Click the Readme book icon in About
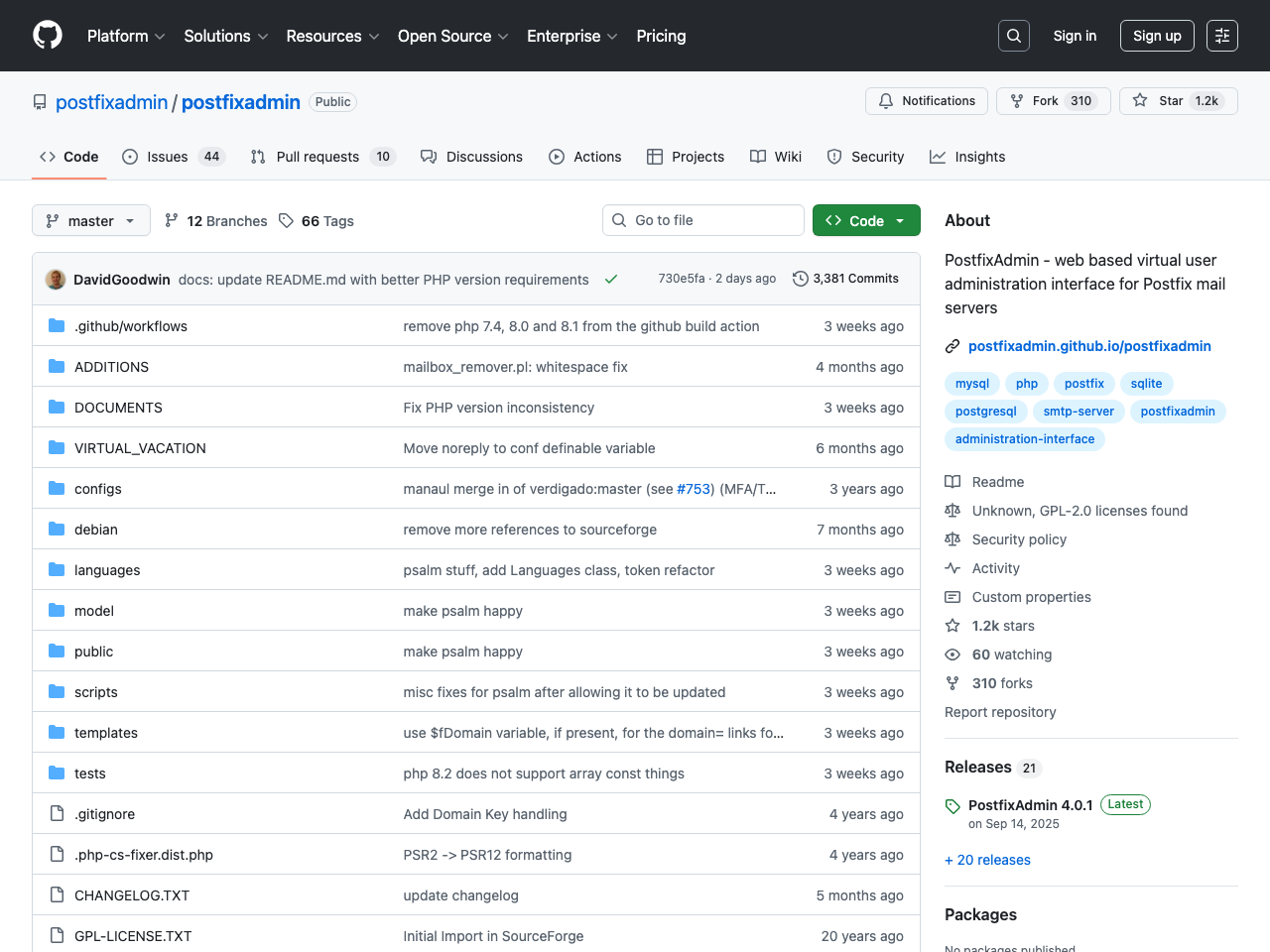 tap(952, 481)
